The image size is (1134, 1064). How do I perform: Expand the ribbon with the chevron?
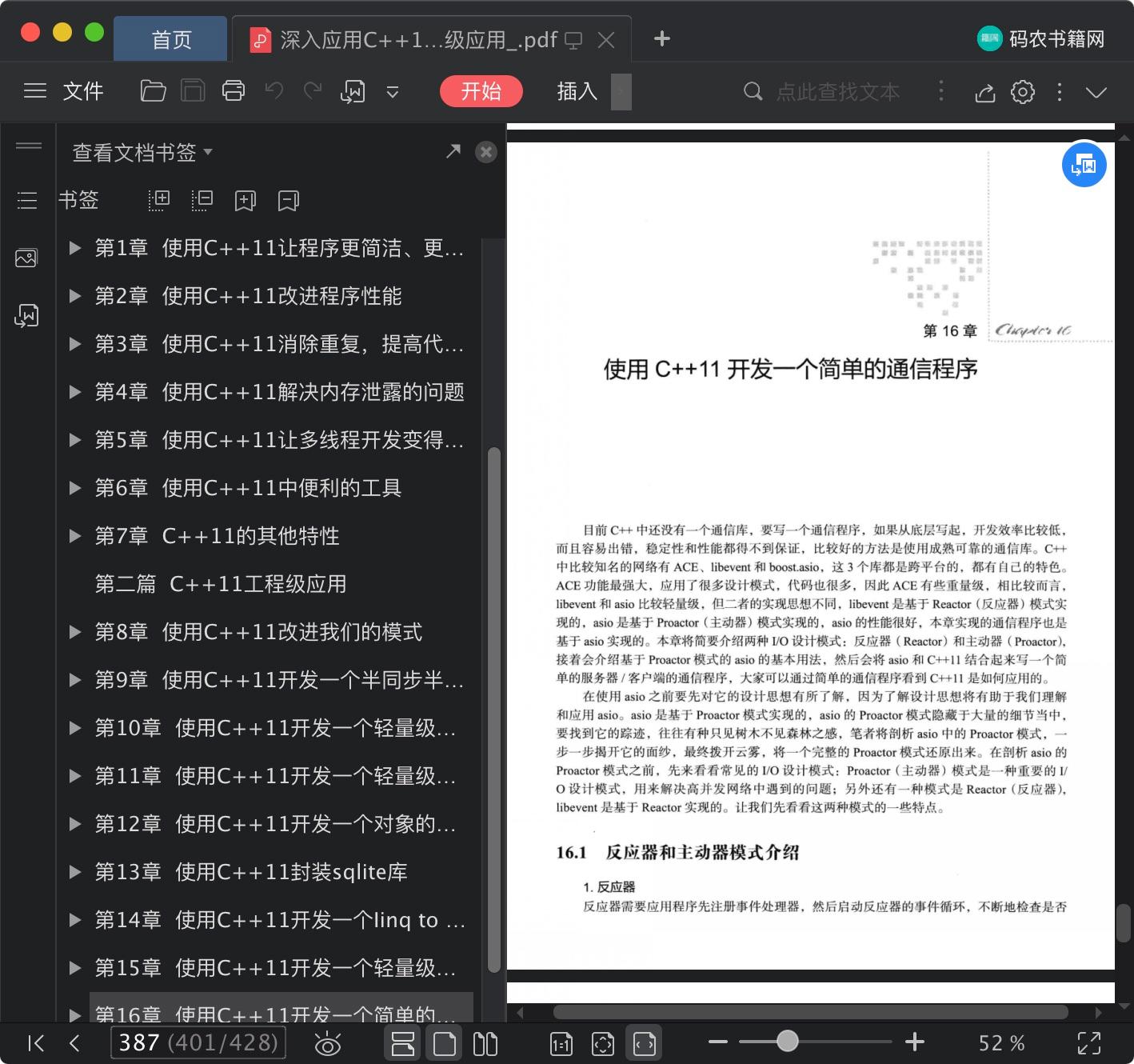click(x=1096, y=92)
